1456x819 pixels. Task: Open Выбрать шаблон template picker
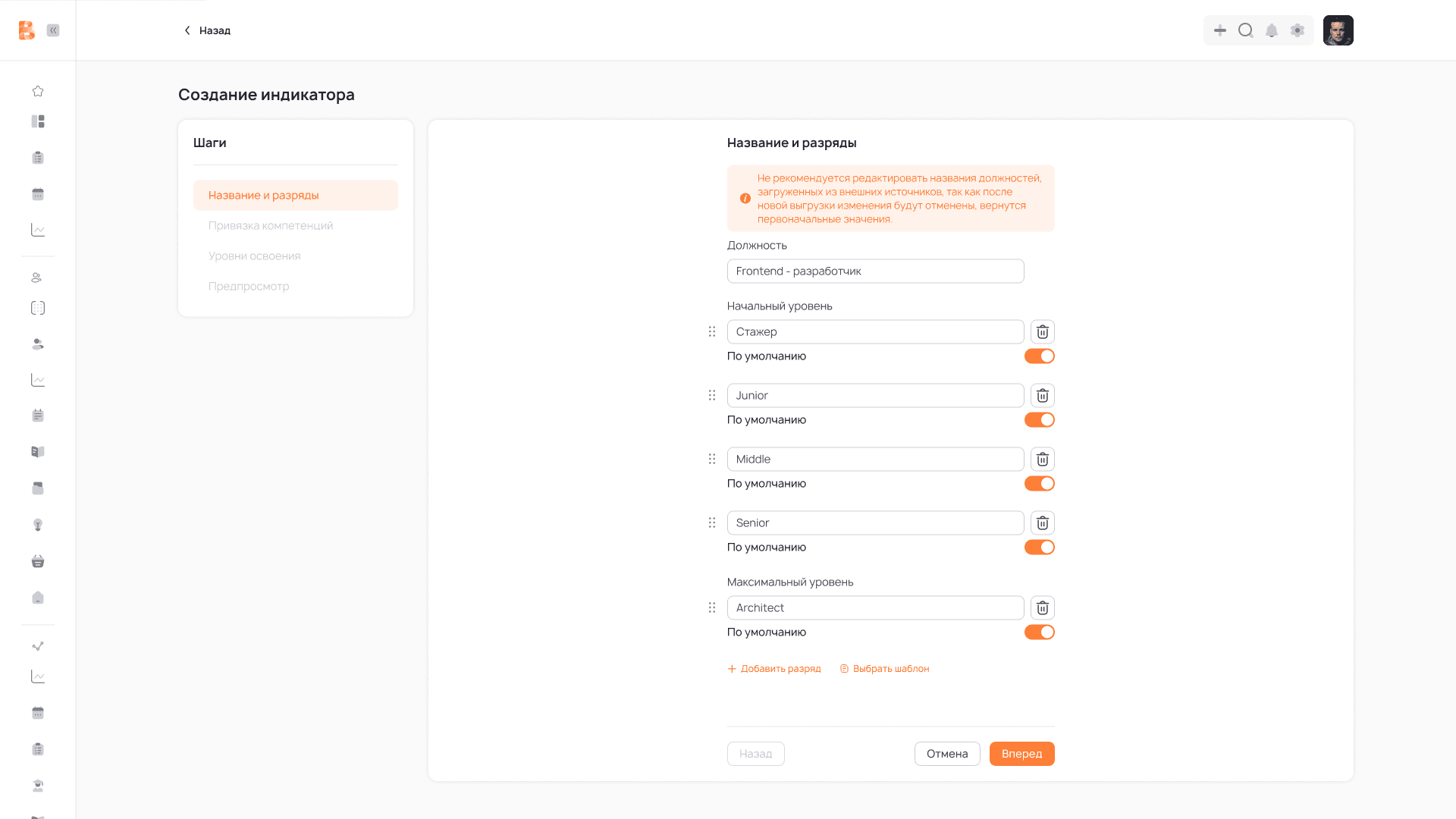[884, 669]
